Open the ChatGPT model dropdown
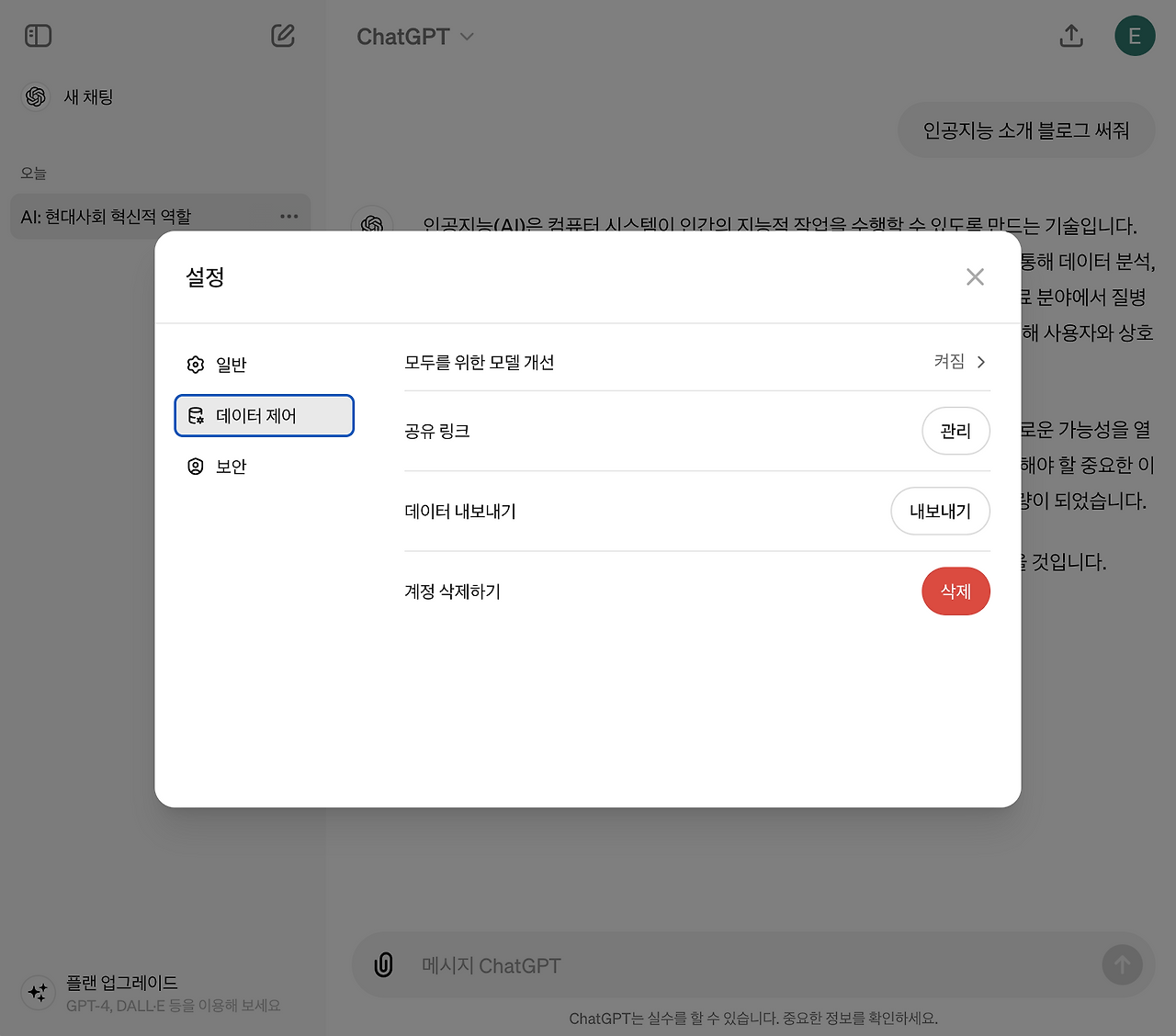The height and width of the screenshot is (1036, 1176). [x=415, y=37]
